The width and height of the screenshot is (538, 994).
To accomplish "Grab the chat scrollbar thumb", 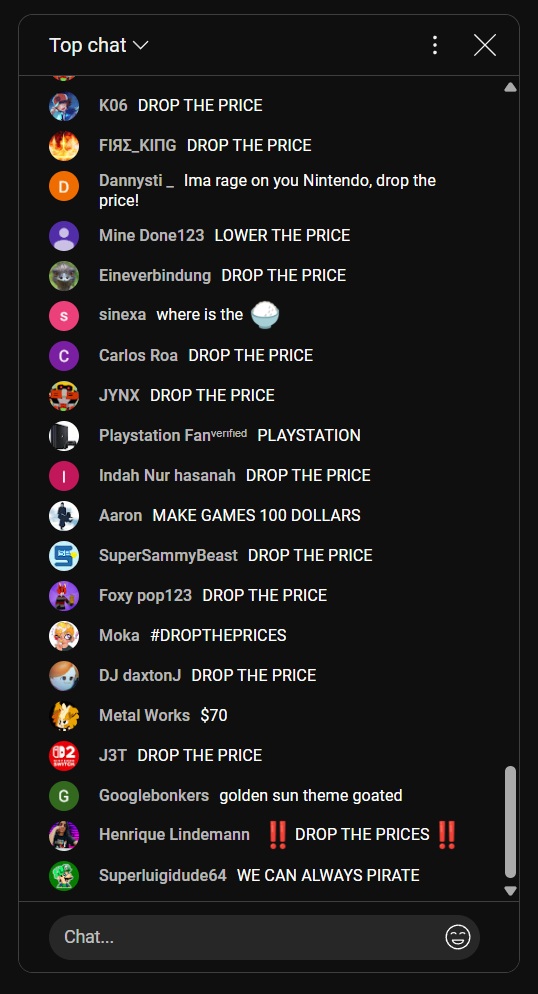I will (x=510, y=822).
